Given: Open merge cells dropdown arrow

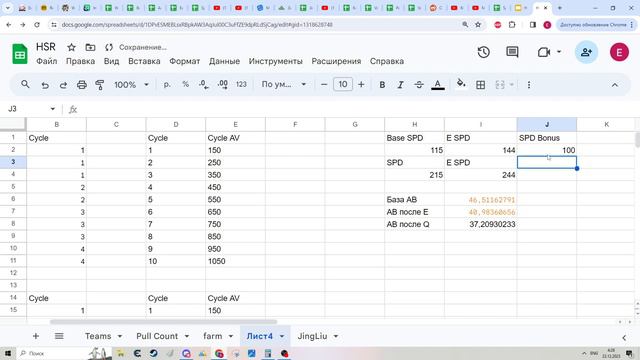Looking at the screenshot, I should pos(511,85).
